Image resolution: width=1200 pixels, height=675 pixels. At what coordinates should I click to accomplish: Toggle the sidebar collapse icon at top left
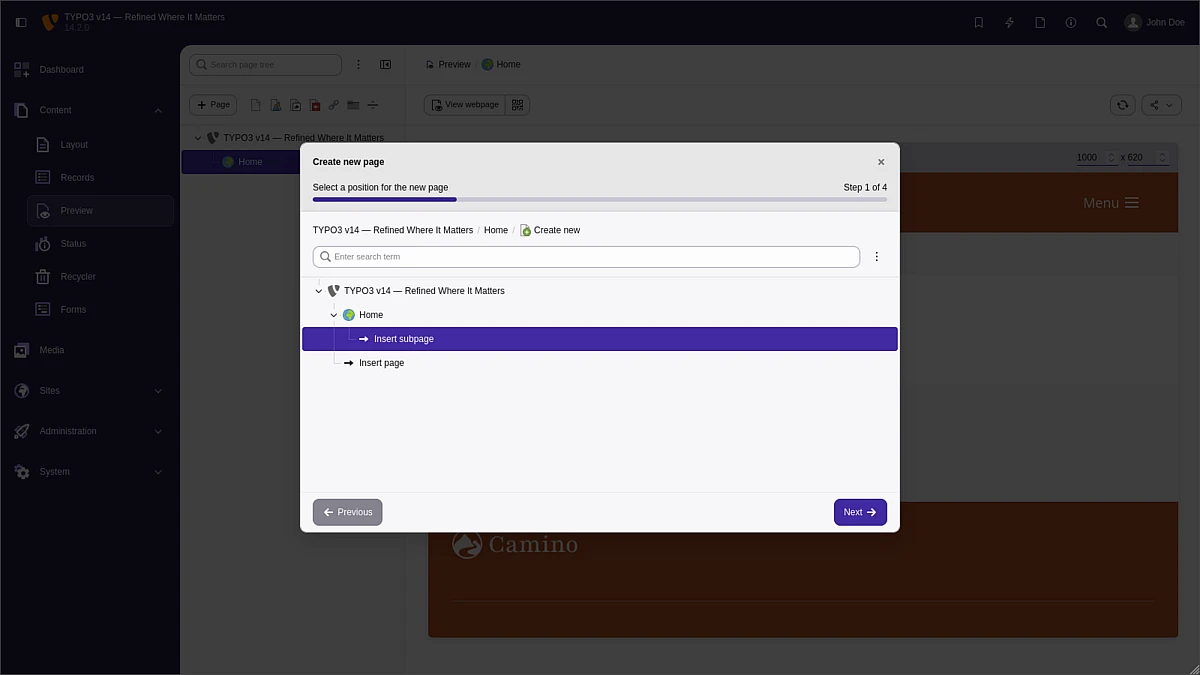(21, 22)
